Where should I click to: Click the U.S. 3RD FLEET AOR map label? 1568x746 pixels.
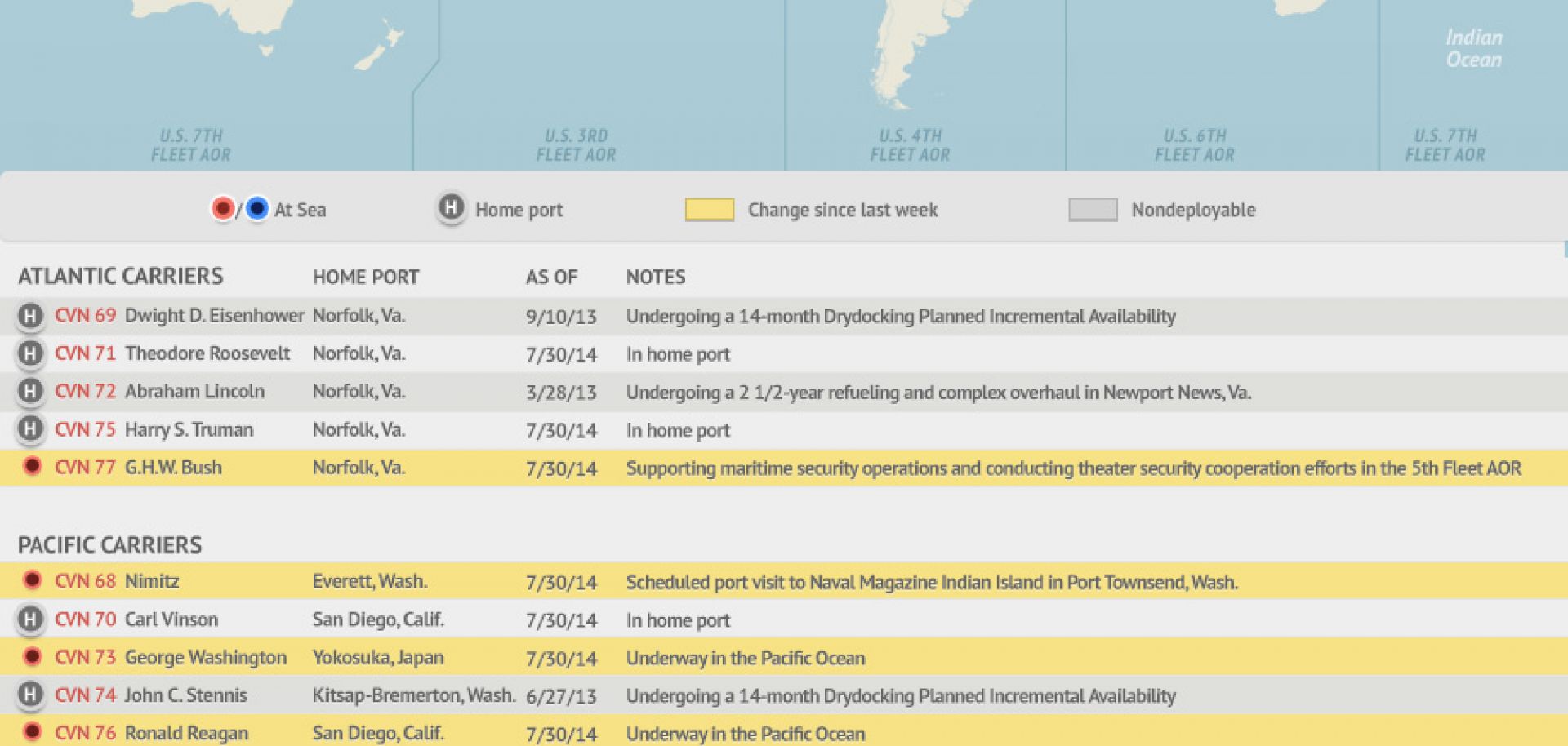click(577, 145)
